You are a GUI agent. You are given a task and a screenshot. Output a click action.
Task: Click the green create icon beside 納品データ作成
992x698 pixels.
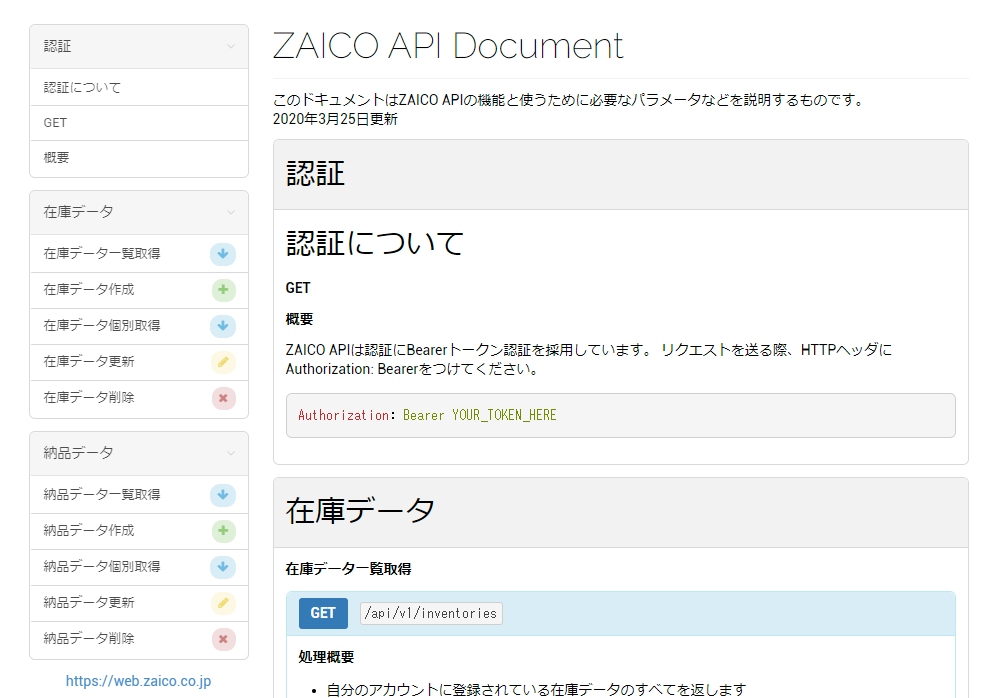[222, 530]
